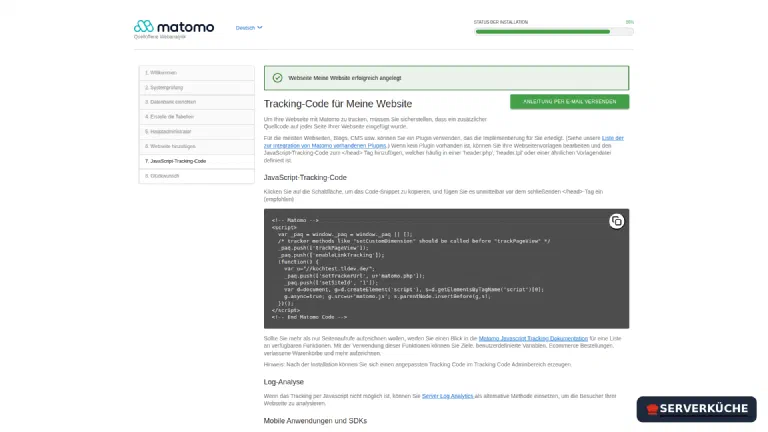Open Matomo Javascript Tracking Dokumentation link
Viewport: 768px width, 432px height.
[x=533, y=338]
